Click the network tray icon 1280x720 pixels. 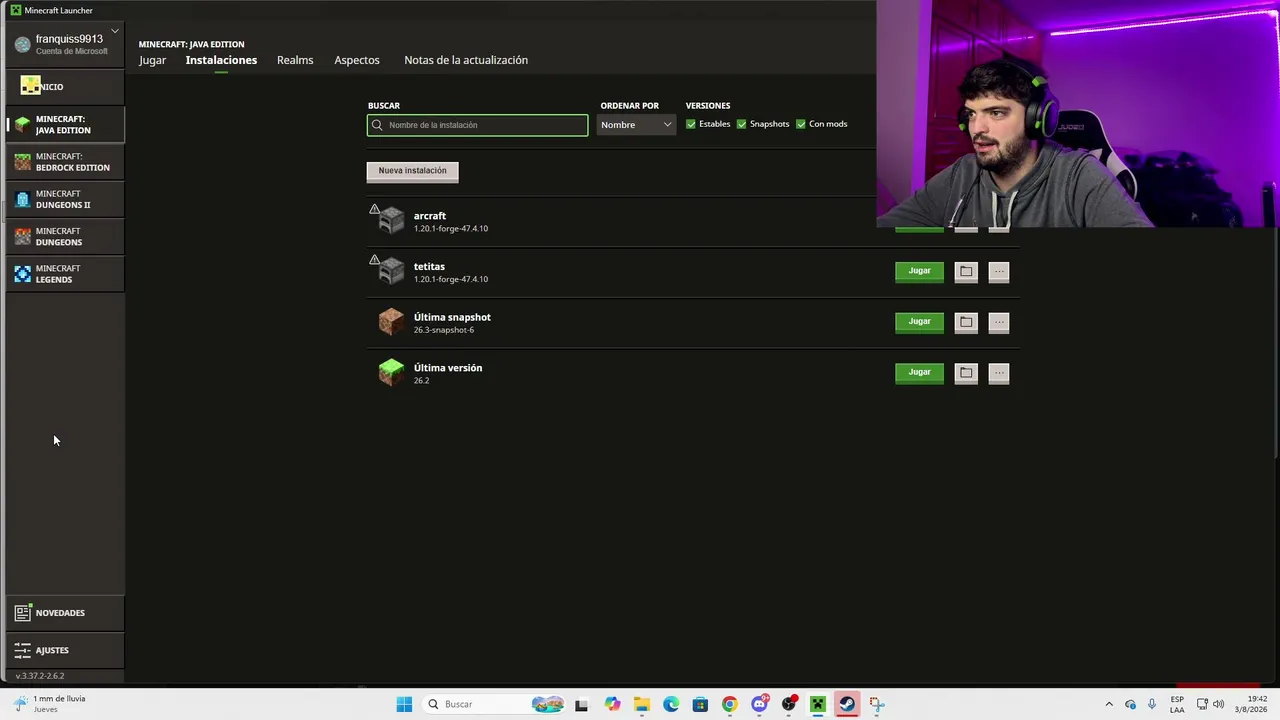pyautogui.click(x=1203, y=704)
